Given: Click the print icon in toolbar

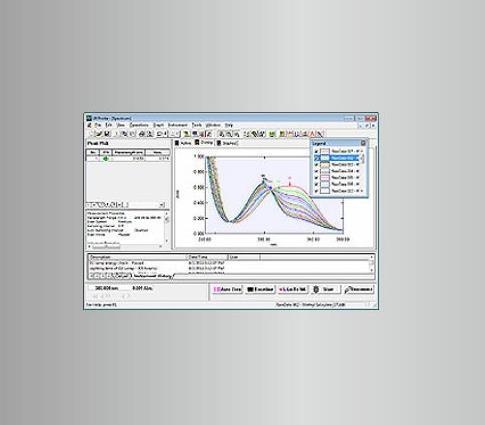Looking at the screenshot, I should pyautogui.click(x=142, y=134).
